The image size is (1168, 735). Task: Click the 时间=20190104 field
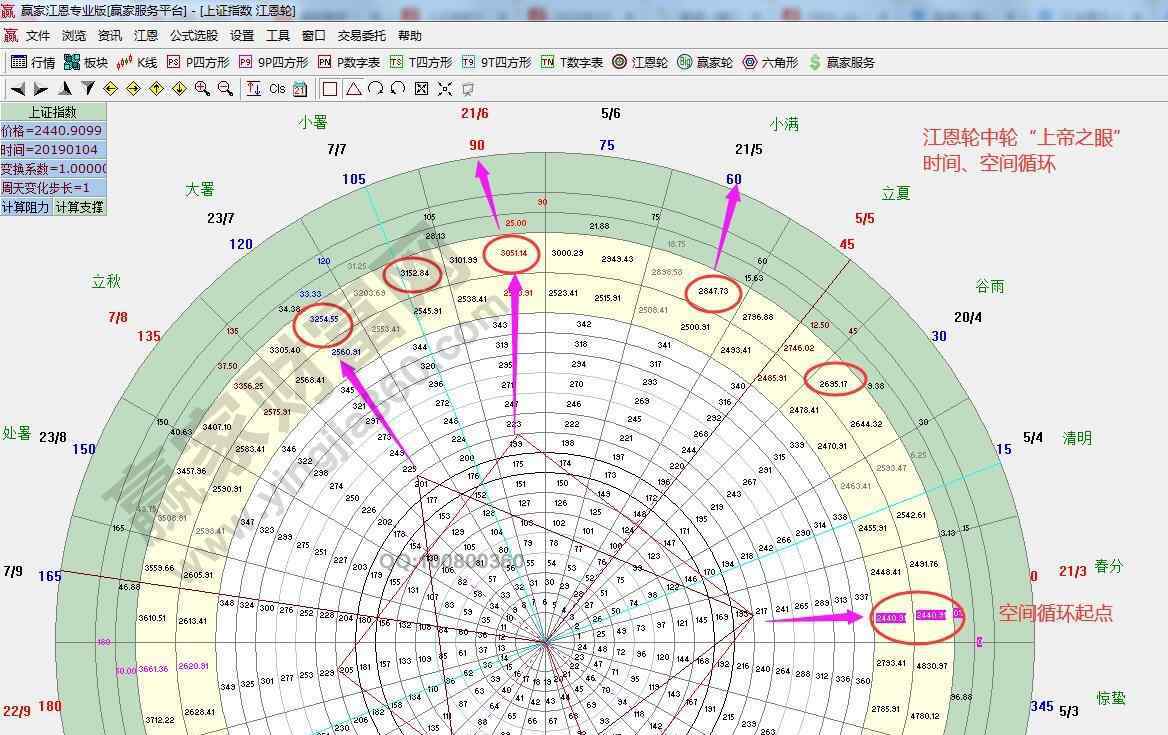53,150
